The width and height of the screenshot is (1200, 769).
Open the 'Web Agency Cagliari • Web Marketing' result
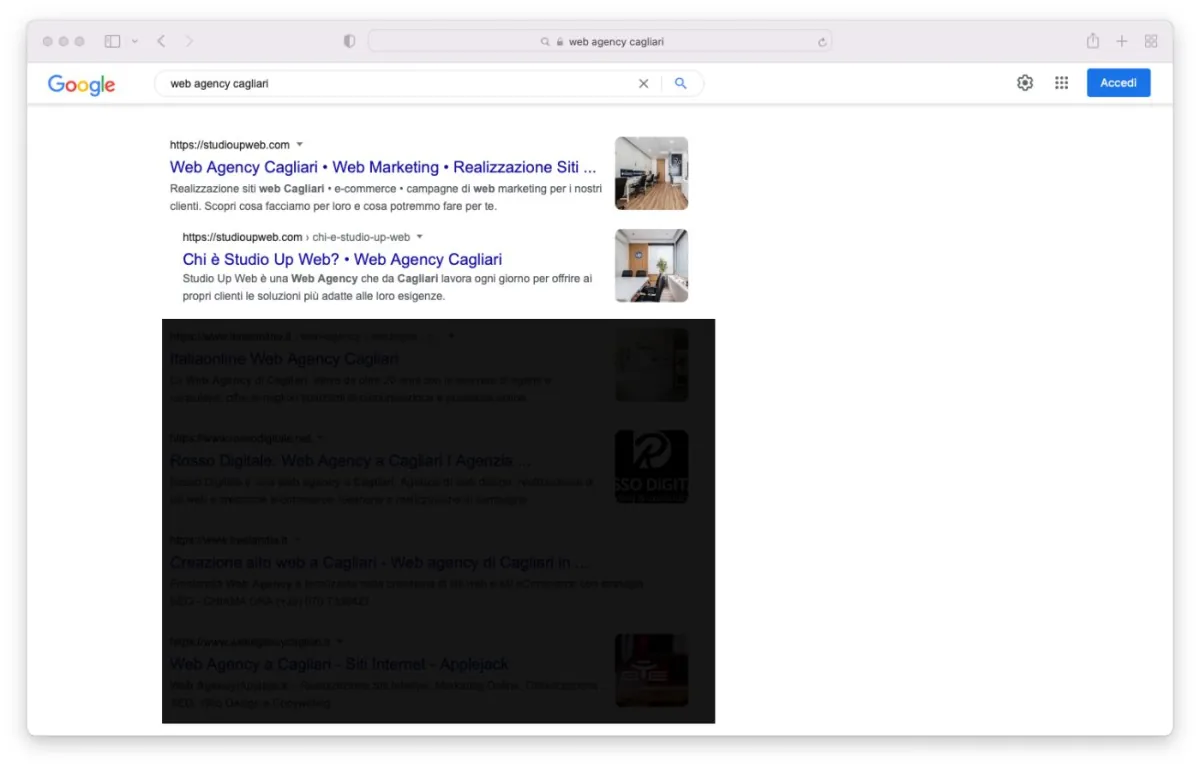[383, 167]
